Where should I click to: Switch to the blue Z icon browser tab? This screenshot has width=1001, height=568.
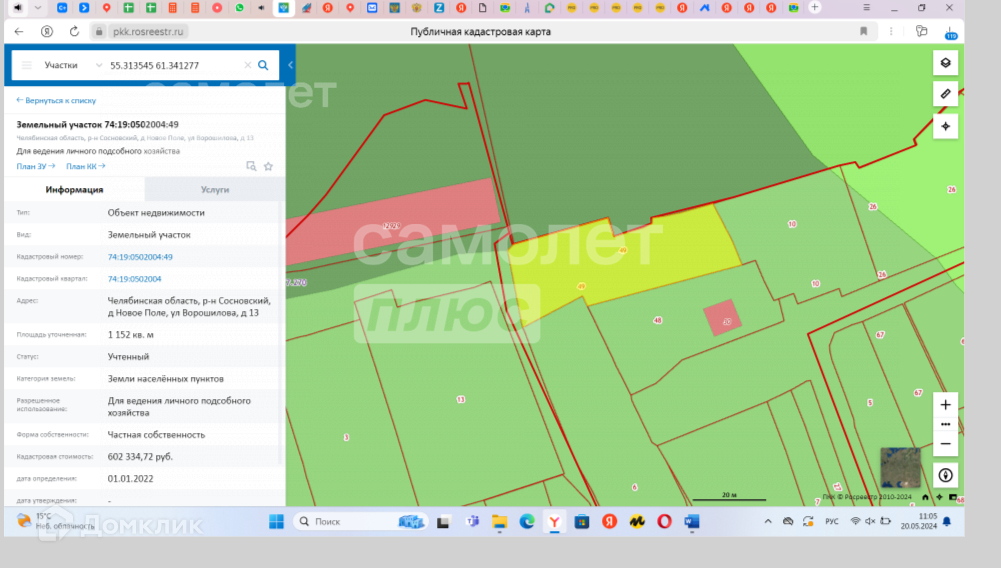pyautogui.click(x=439, y=8)
